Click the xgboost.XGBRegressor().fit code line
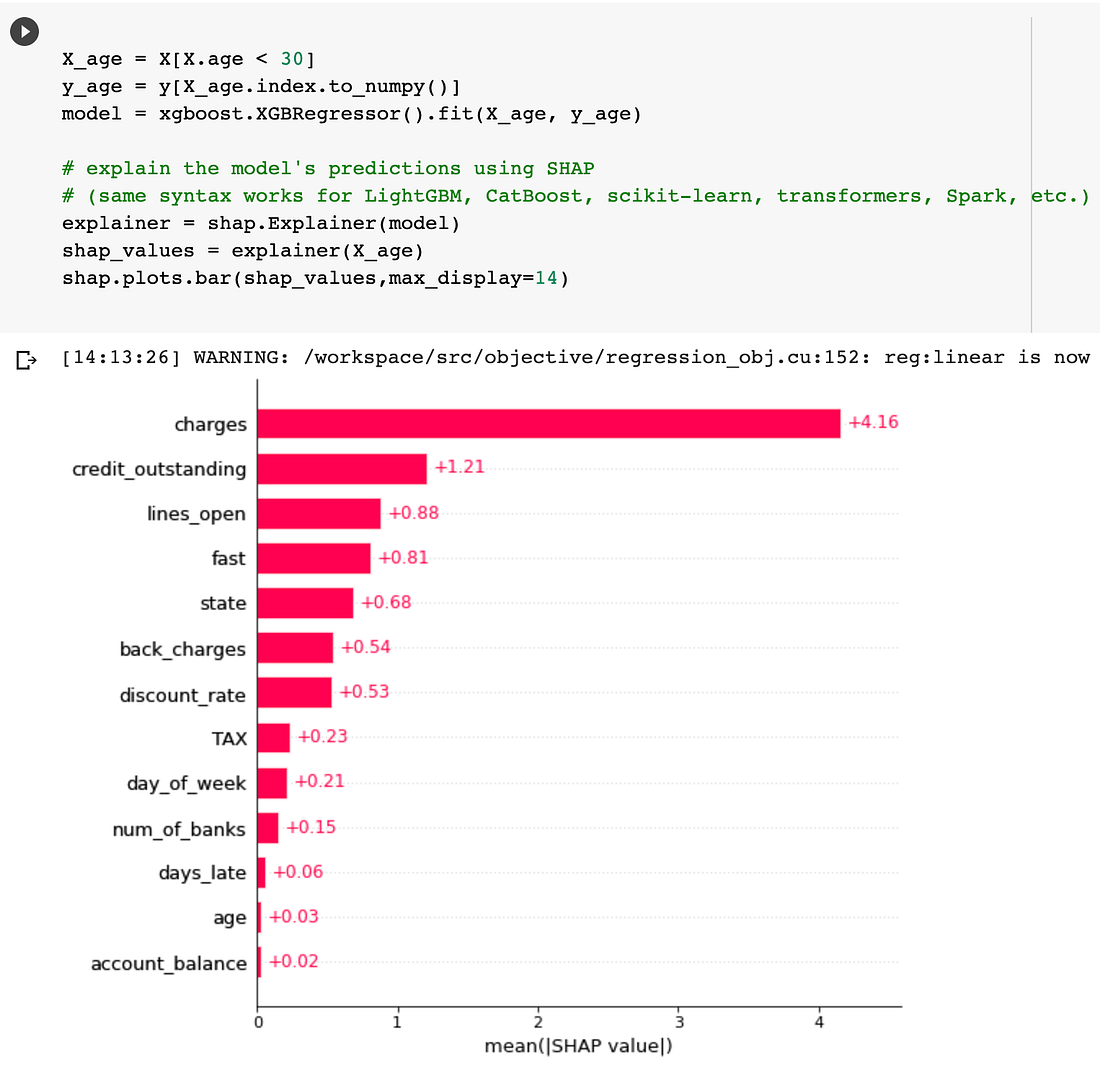The image size is (1100, 1091). coord(351,114)
